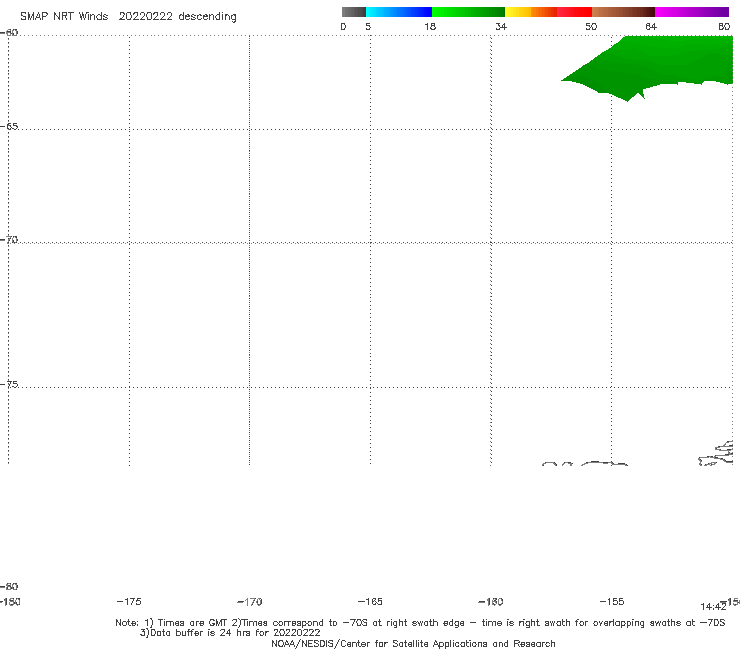The width and height of the screenshot is (740, 650).
Task: Click the color bar label '34'
Action: point(501,26)
